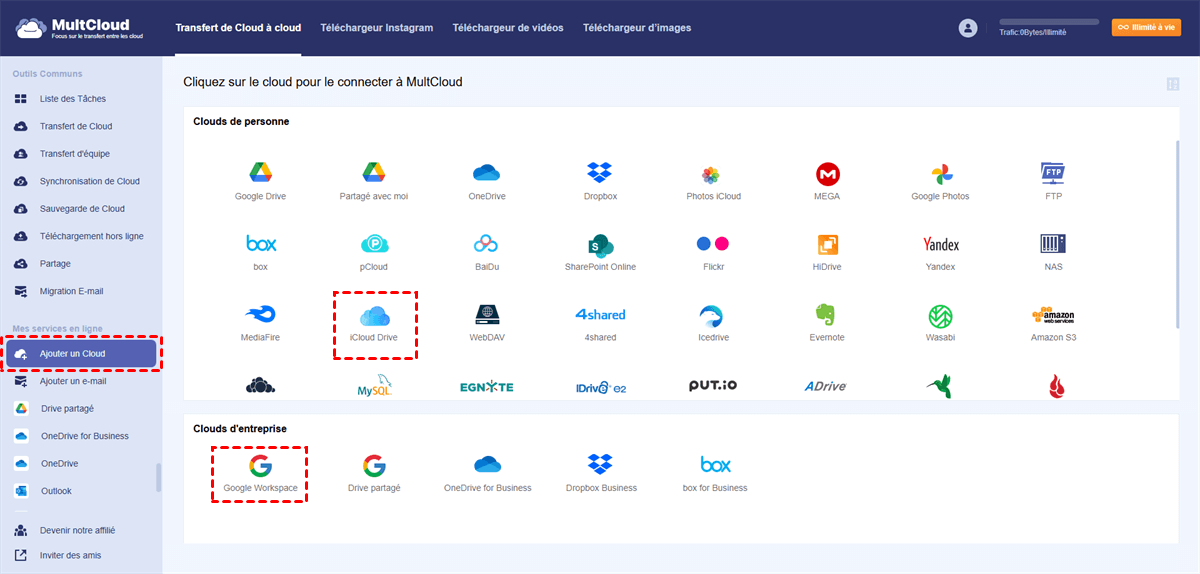Choose the Evernote cloud icon
1200x574 pixels.
click(827, 316)
